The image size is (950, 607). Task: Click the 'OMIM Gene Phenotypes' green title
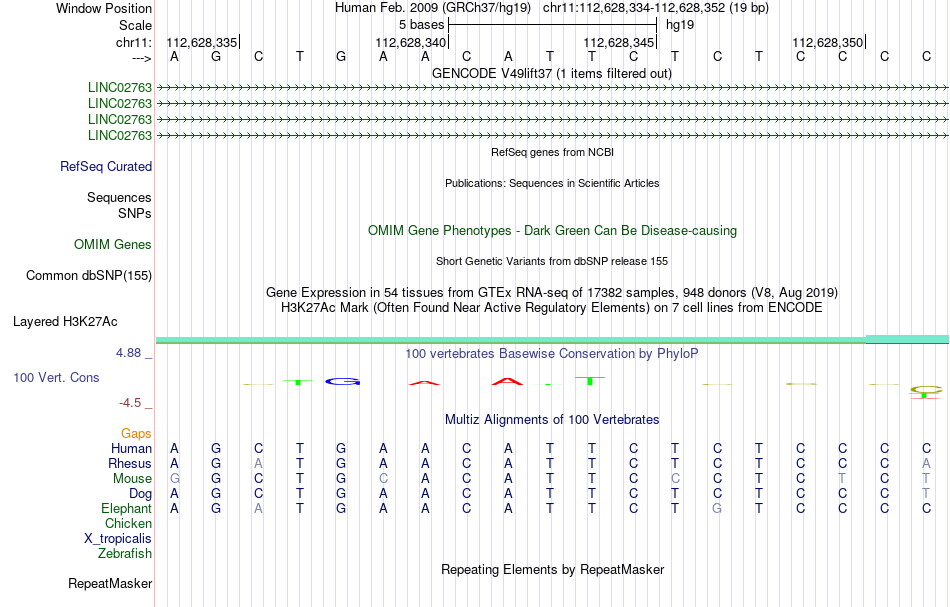click(x=552, y=230)
